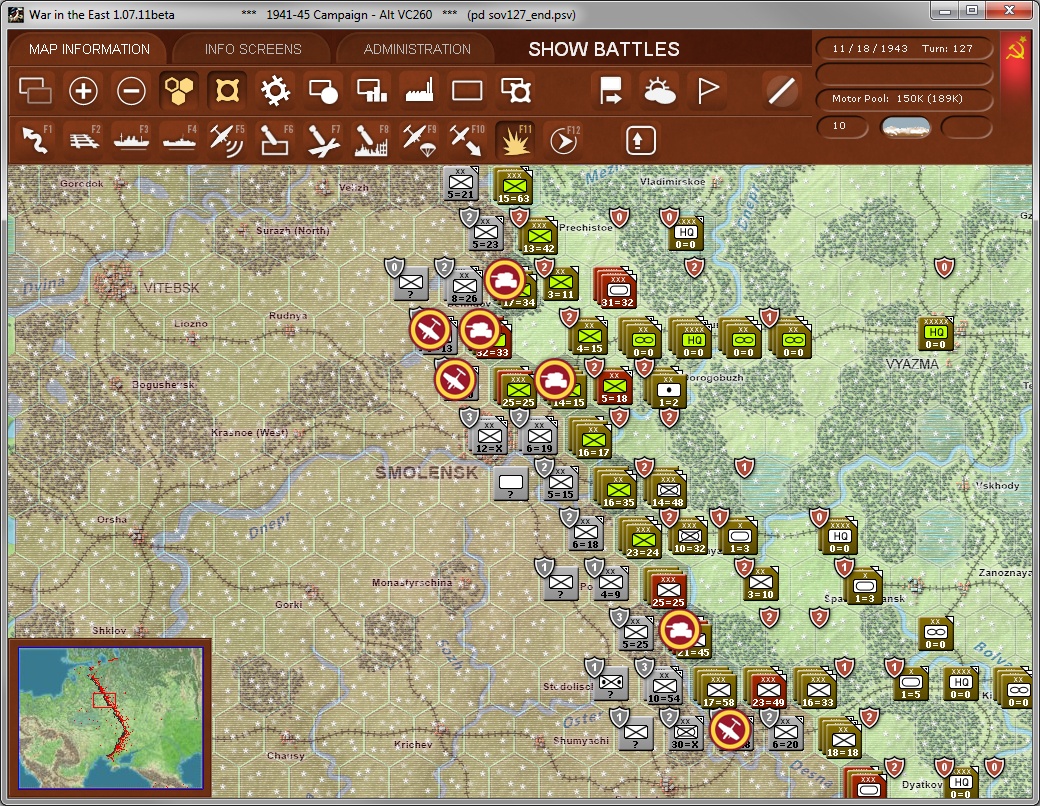Click the F12 end turn icon
The height and width of the screenshot is (806, 1040).
(564, 139)
